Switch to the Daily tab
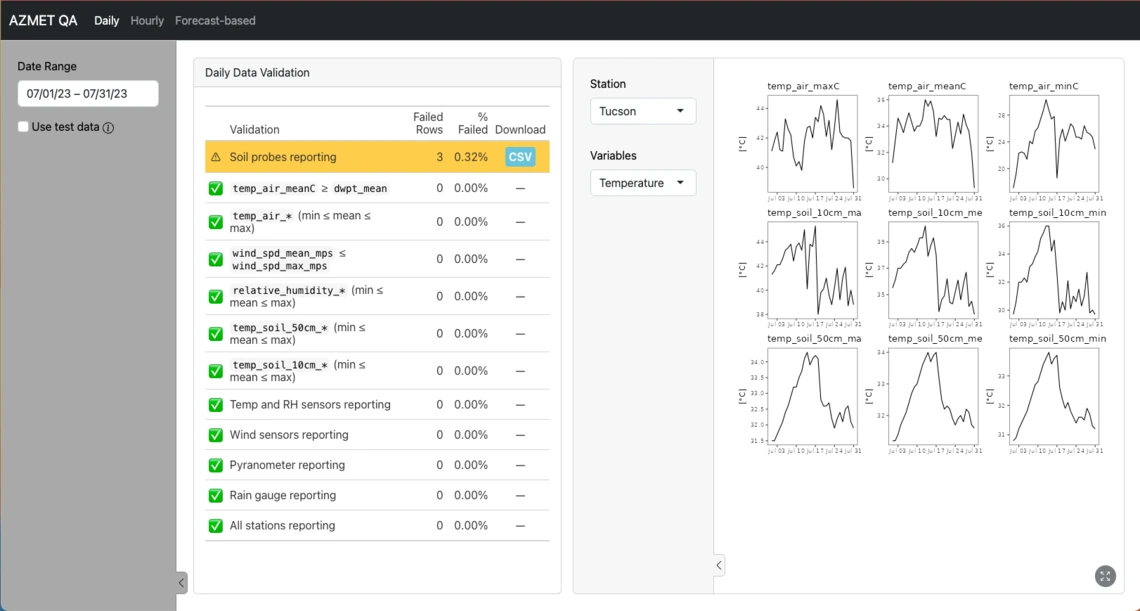The image size is (1140, 611). pos(106,20)
